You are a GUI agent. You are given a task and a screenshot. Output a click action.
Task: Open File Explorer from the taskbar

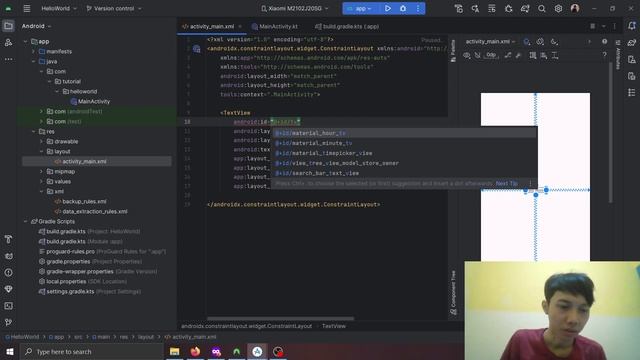[x=175, y=352]
